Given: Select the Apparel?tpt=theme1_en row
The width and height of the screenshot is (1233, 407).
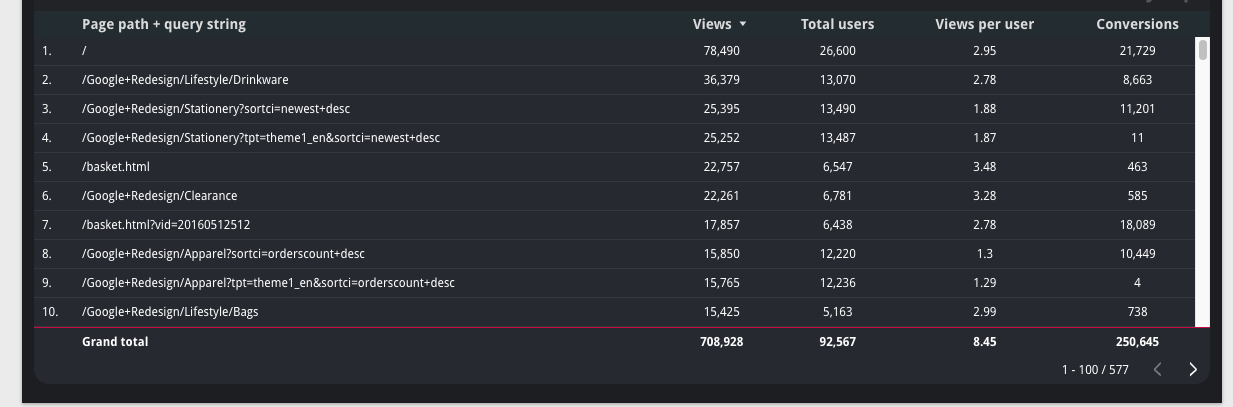Looking at the screenshot, I should [x=615, y=283].
